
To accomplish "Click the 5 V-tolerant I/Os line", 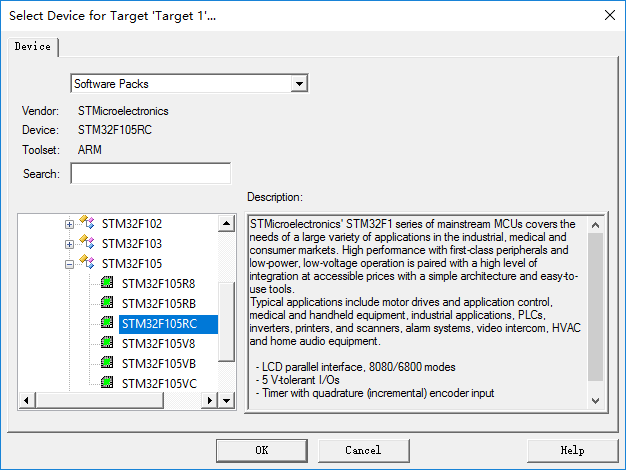I will click(297, 380).
